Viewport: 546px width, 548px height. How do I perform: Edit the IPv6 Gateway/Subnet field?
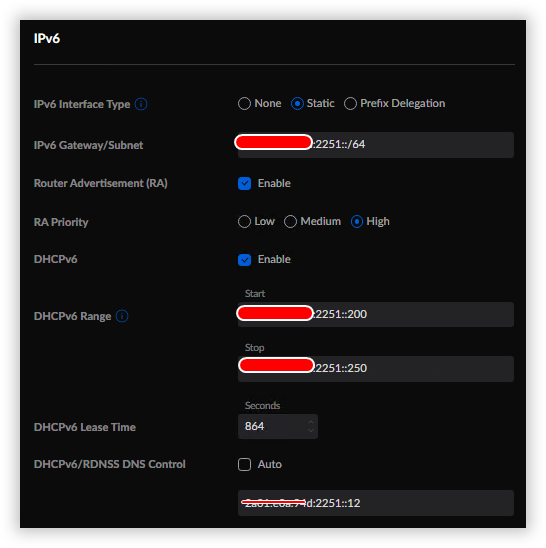pos(376,145)
